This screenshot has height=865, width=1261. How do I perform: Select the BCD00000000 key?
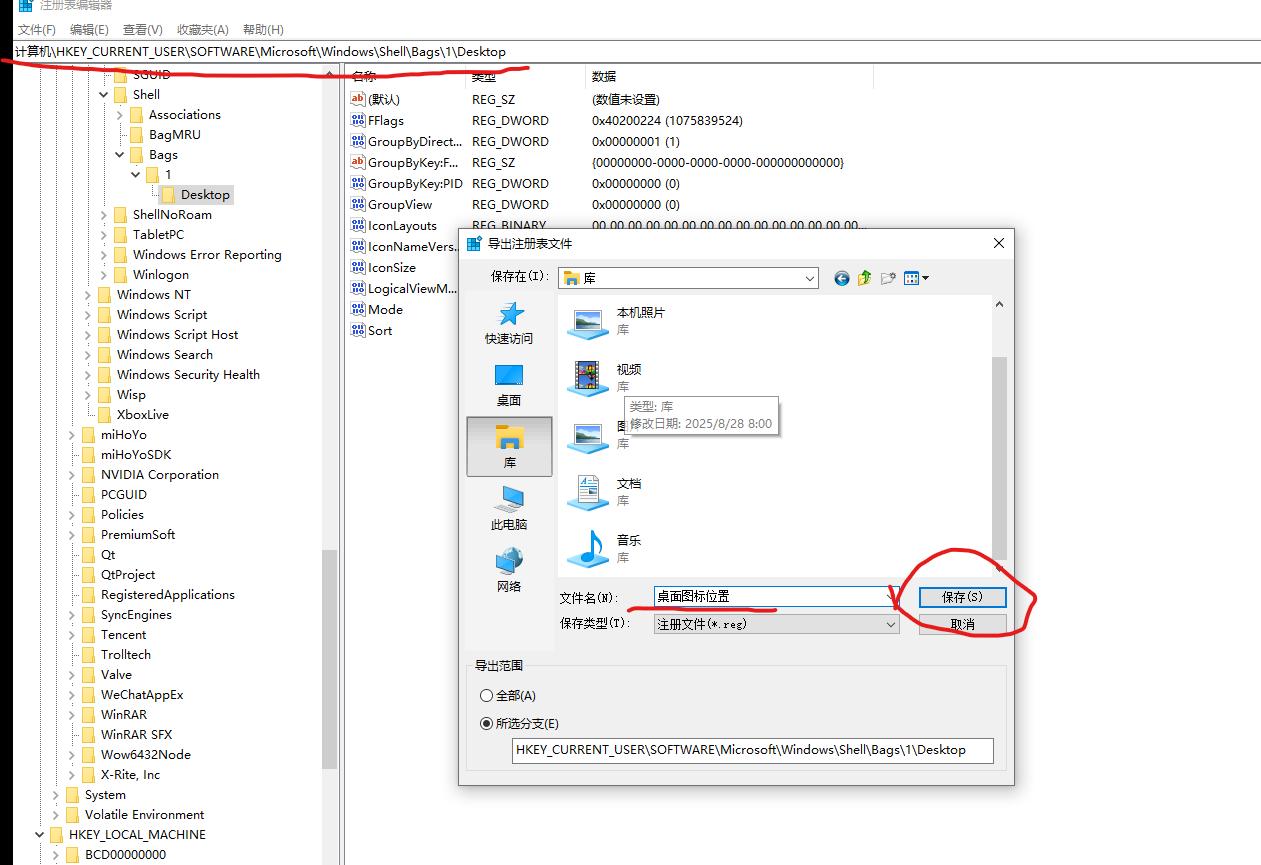coord(125,854)
